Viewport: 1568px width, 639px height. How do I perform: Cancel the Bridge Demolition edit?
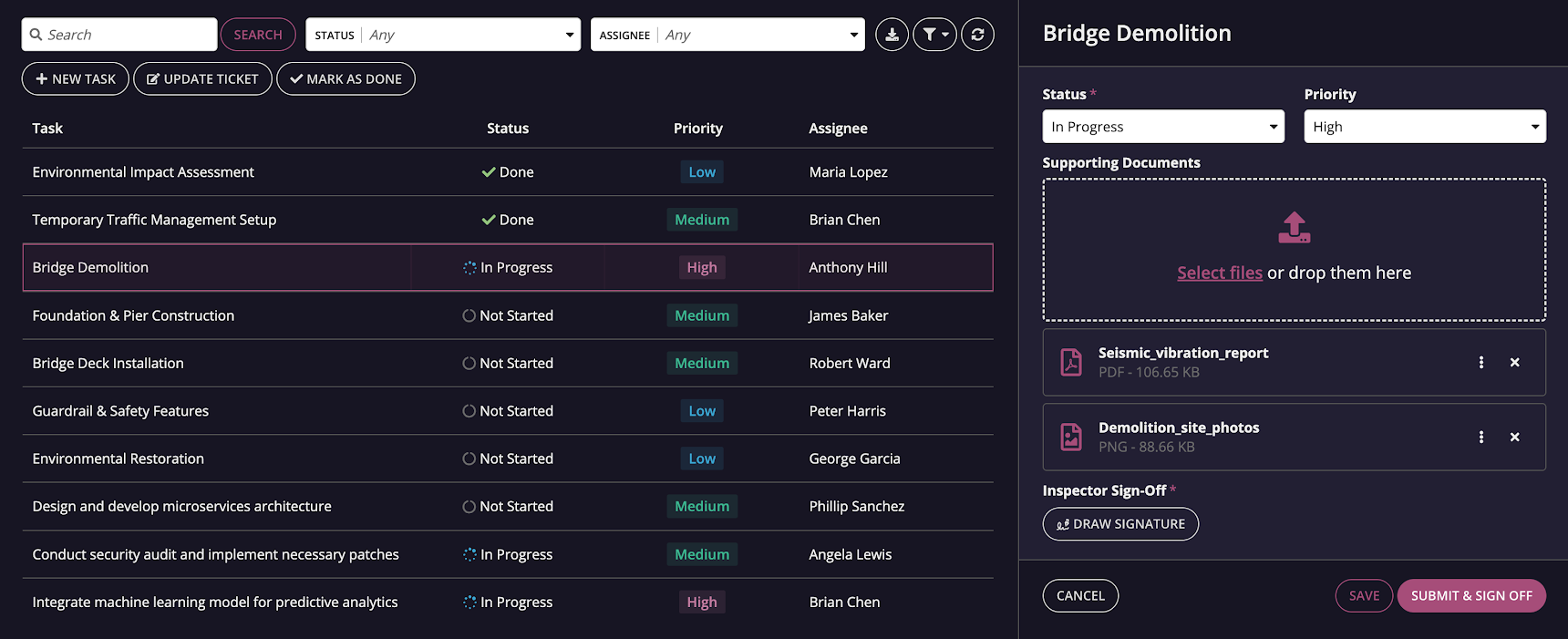coord(1080,595)
